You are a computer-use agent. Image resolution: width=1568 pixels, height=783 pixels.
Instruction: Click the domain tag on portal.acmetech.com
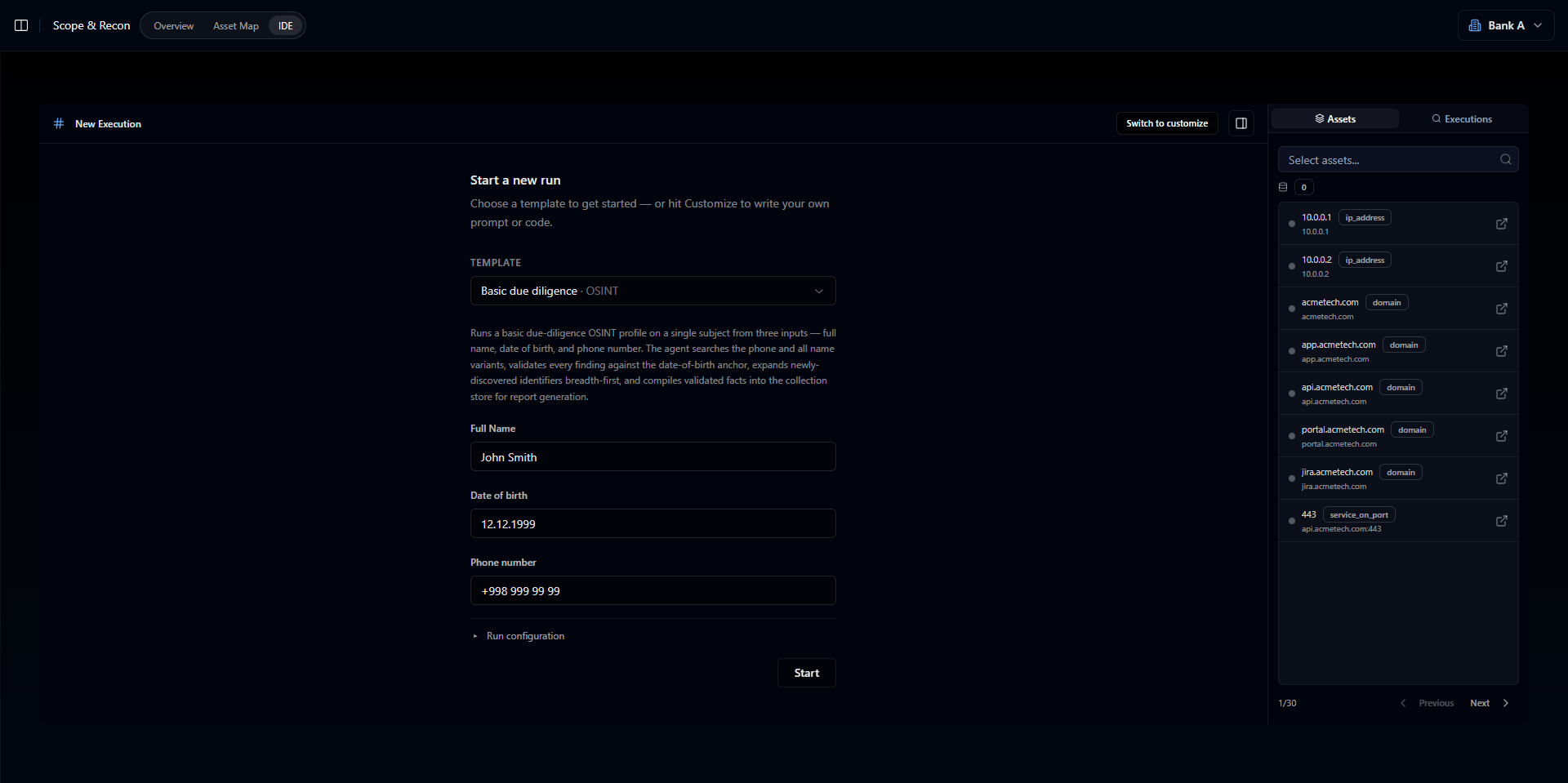(x=1412, y=429)
